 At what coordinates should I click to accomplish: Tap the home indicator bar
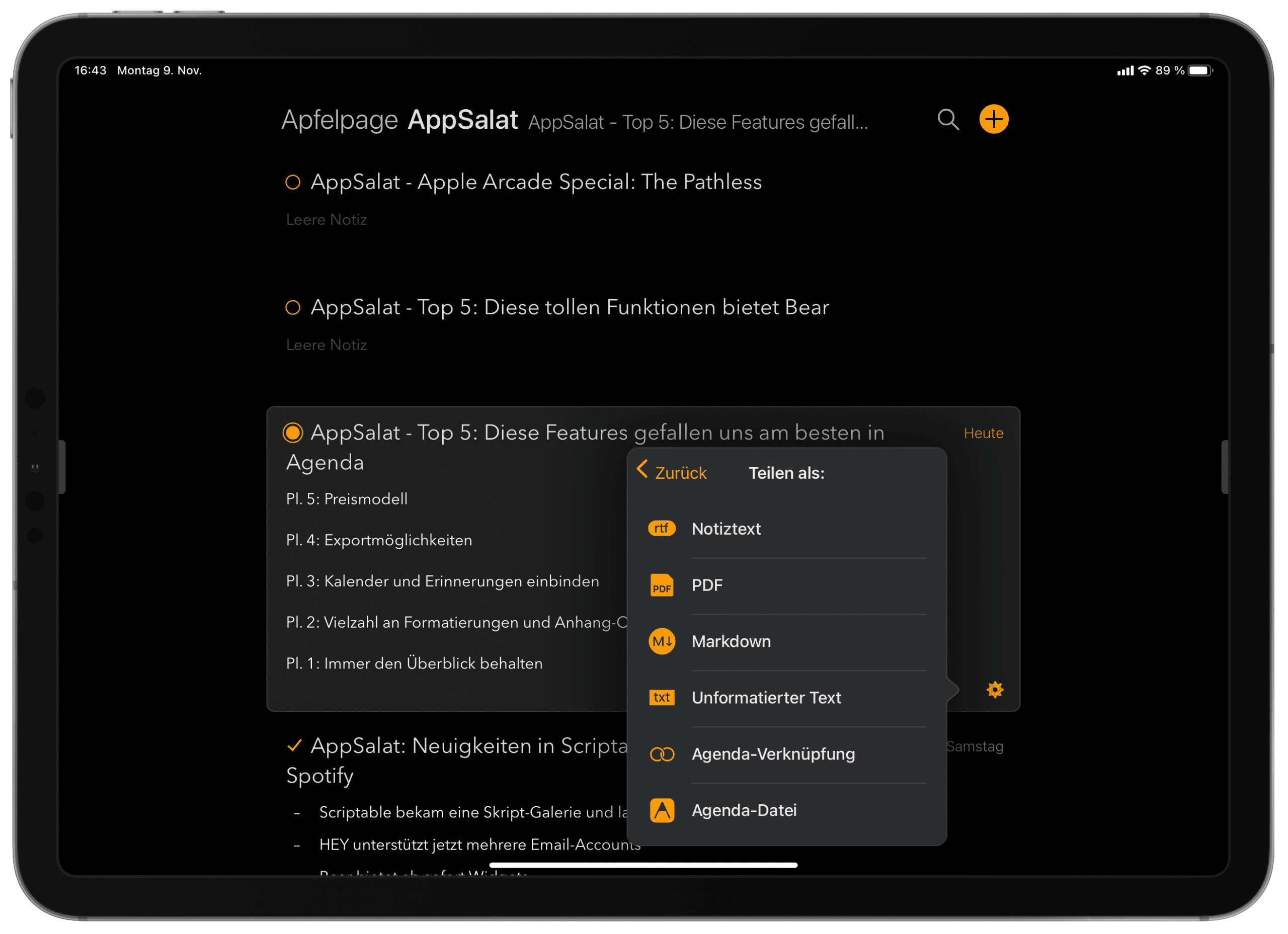click(x=643, y=865)
